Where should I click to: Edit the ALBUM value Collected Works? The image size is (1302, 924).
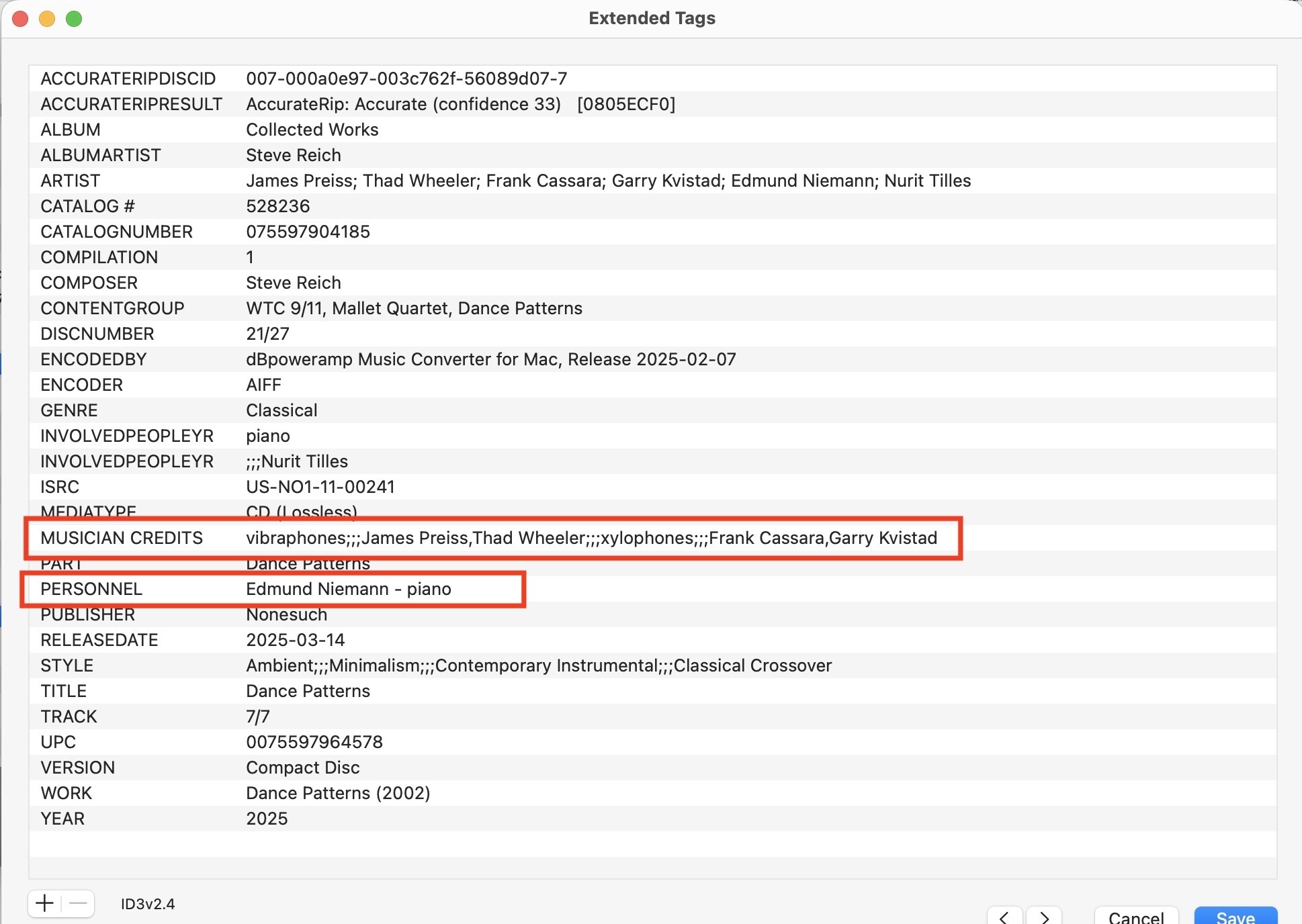point(312,130)
